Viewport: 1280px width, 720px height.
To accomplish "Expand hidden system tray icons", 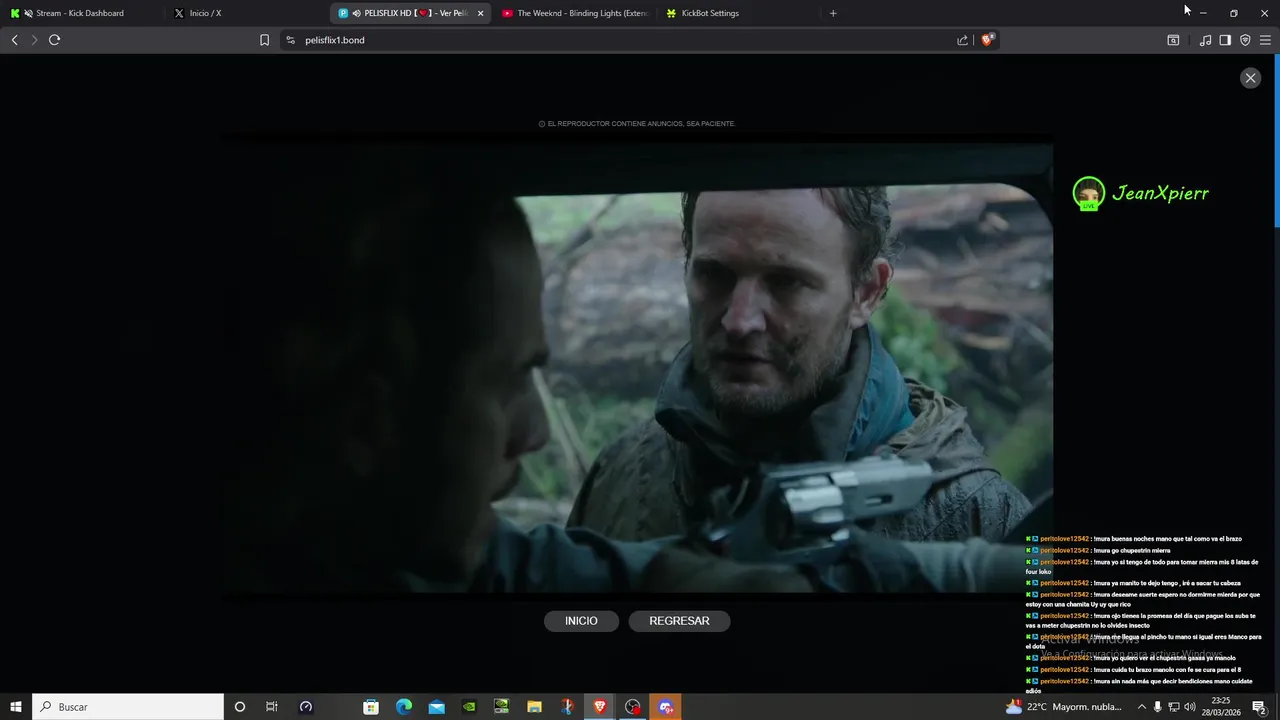I will pos(1142,707).
